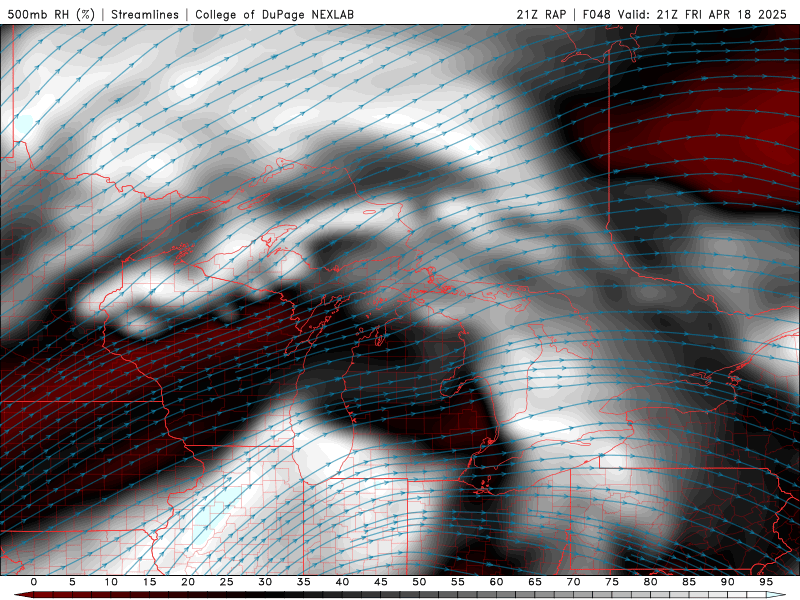800x600 pixels.
Task: Click the colorbar label '0'
Action: [34, 582]
